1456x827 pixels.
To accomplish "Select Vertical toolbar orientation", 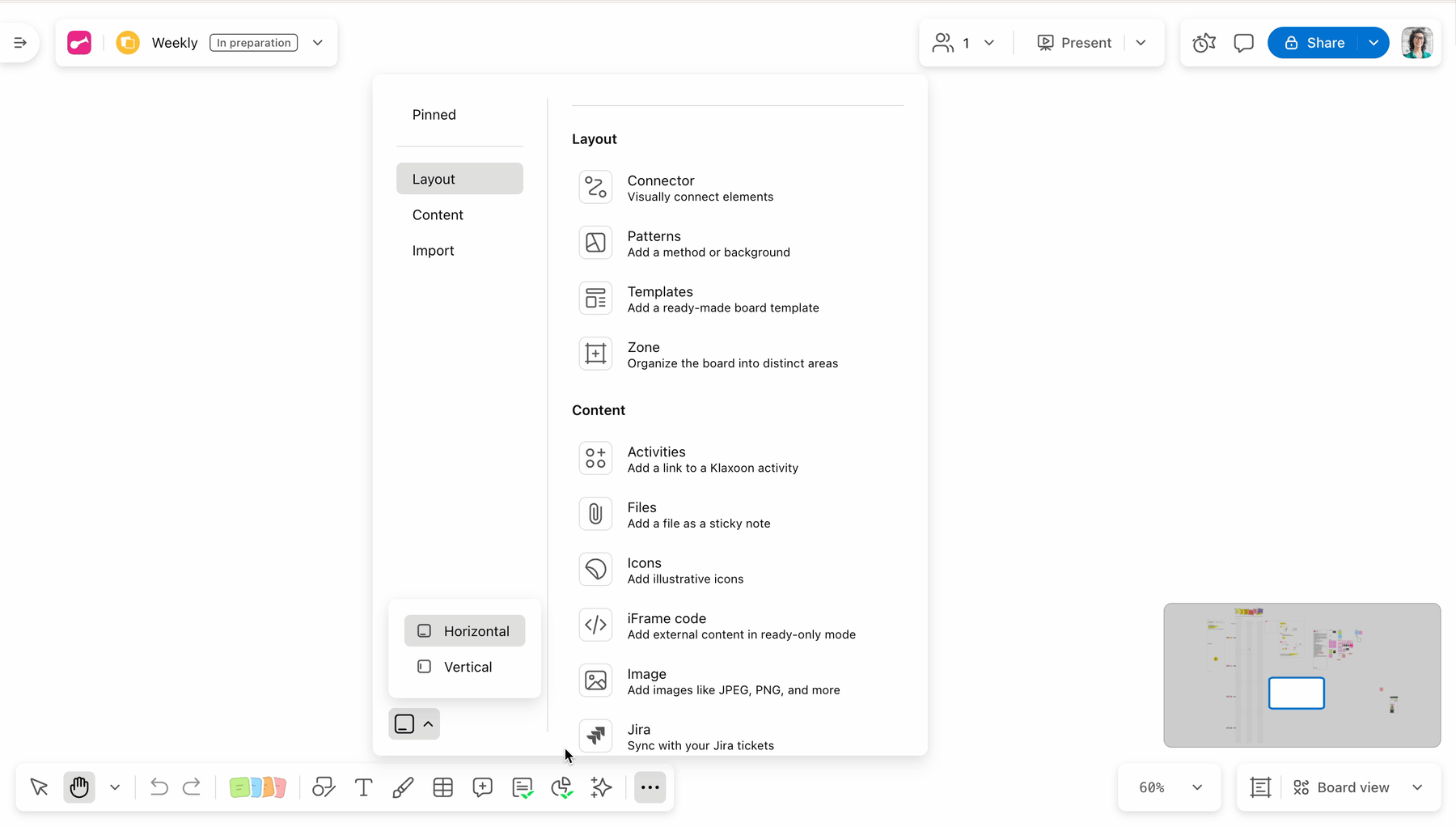I will pyautogui.click(x=464, y=667).
